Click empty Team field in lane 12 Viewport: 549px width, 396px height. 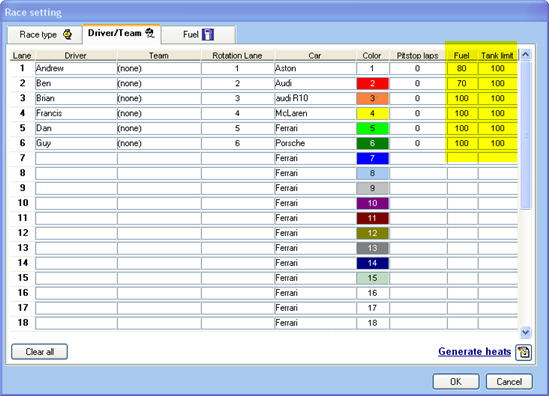pyautogui.click(x=159, y=233)
